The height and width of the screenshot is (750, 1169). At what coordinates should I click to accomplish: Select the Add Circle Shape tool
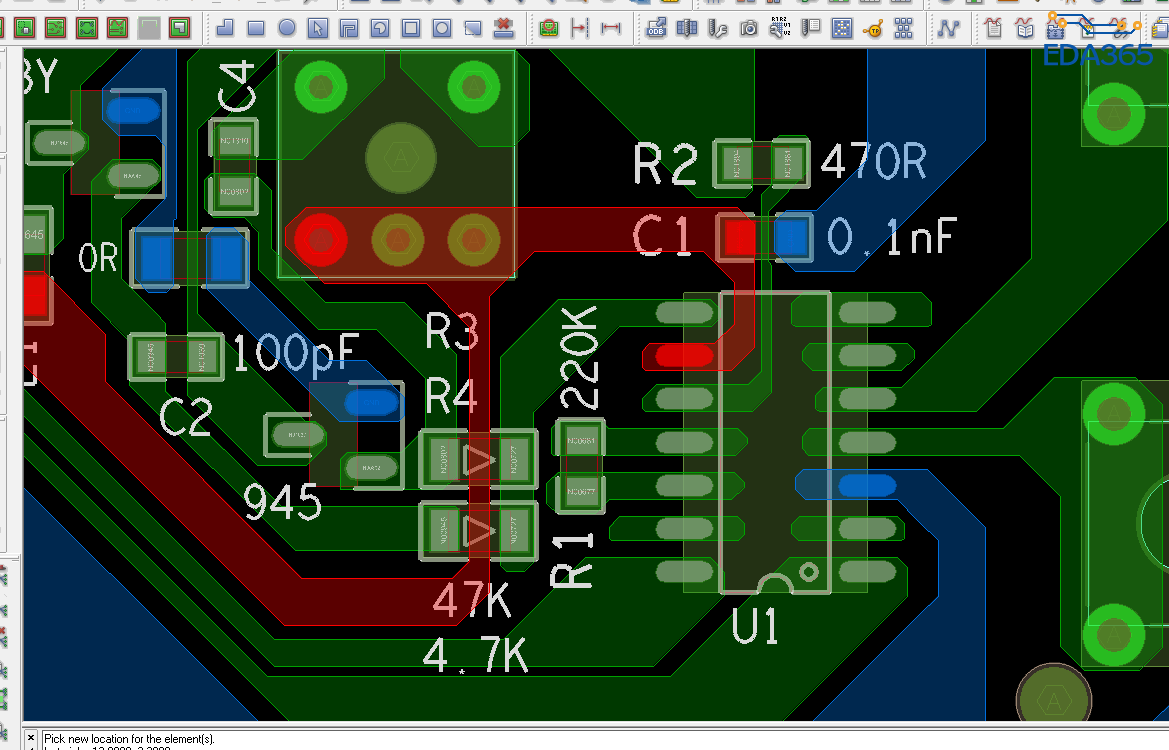tap(286, 28)
